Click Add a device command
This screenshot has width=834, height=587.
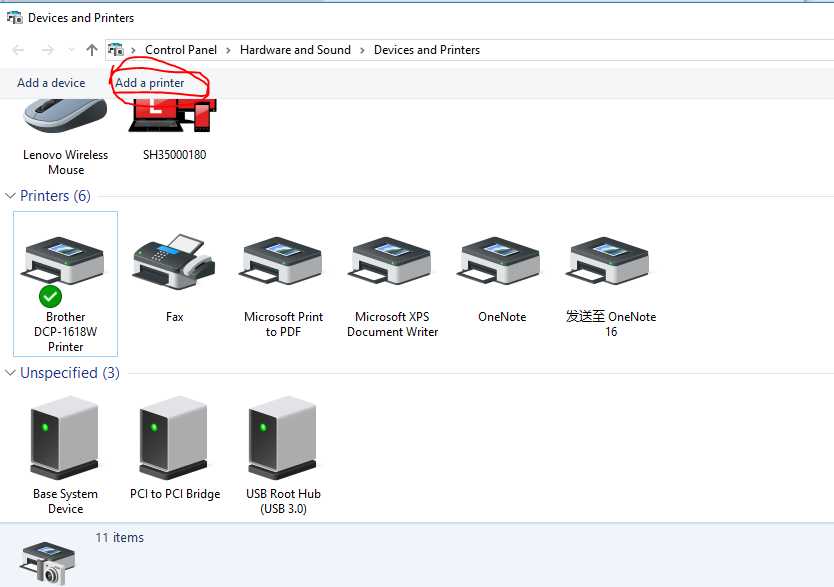[x=51, y=83]
